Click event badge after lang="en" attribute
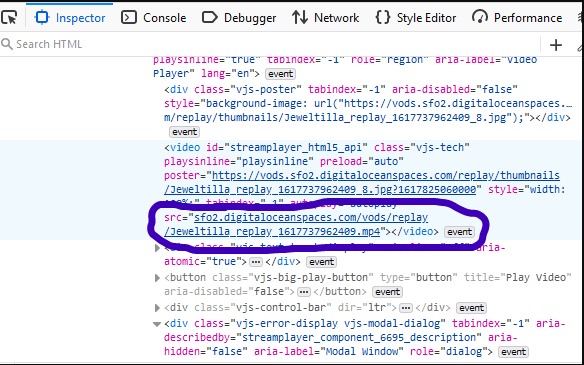584x365 pixels. point(280,74)
